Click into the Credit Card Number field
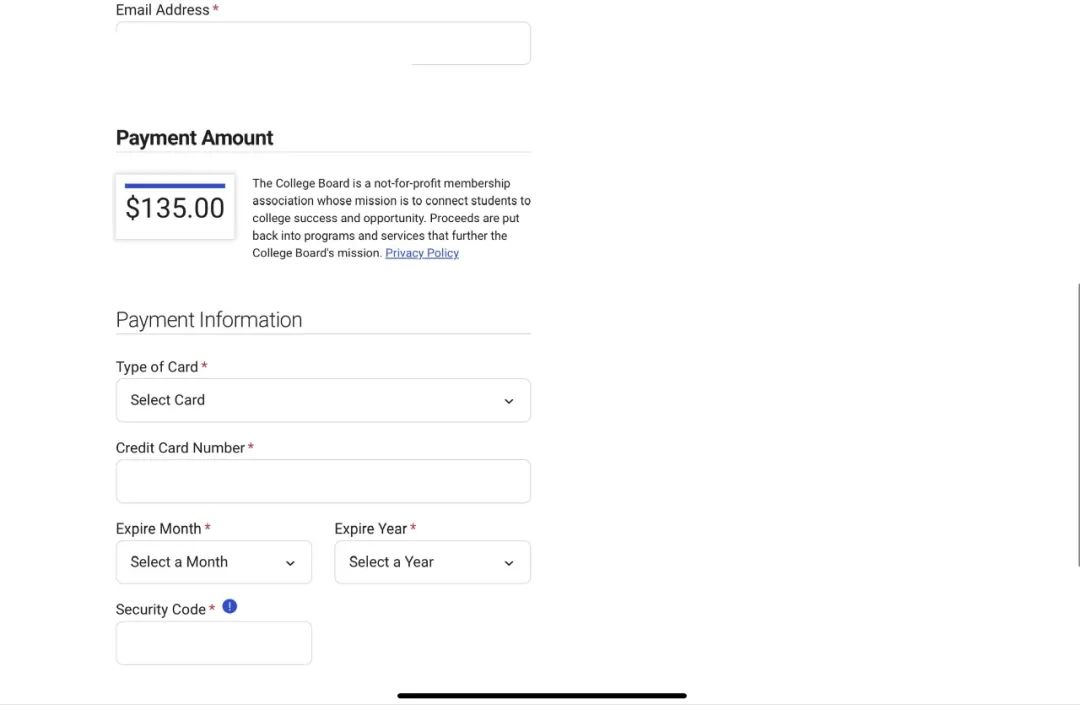This screenshot has height=705, width=1080. click(323, 481)
